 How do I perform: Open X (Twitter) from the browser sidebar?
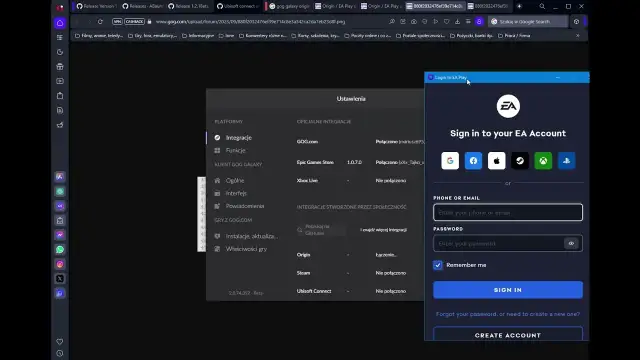coord(60,279)
